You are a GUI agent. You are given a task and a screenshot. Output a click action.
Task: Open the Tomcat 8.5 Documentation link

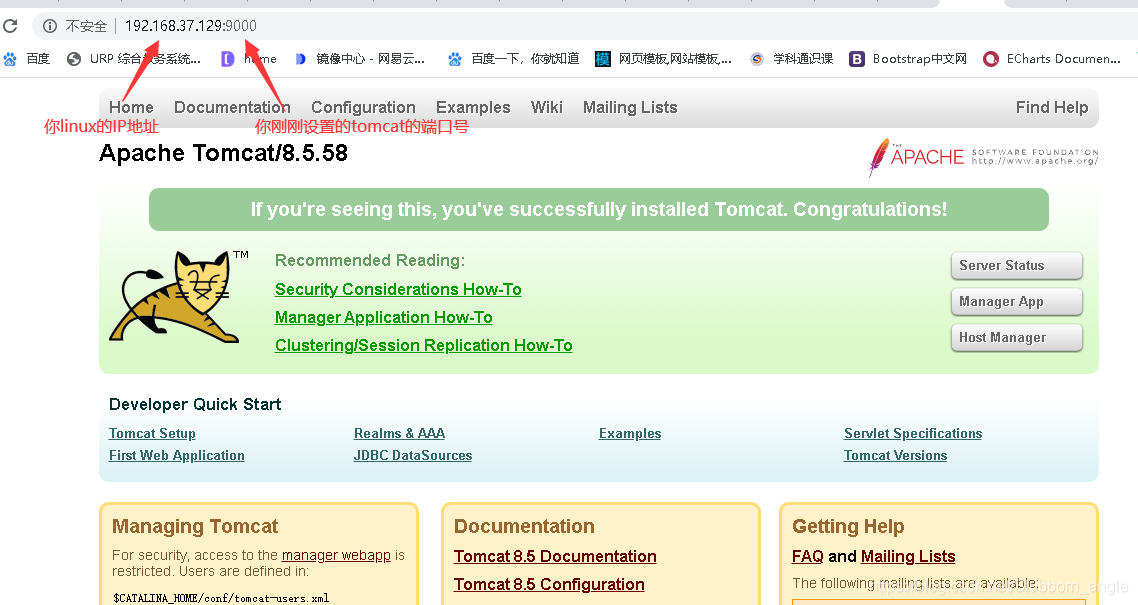coord(555,556)
